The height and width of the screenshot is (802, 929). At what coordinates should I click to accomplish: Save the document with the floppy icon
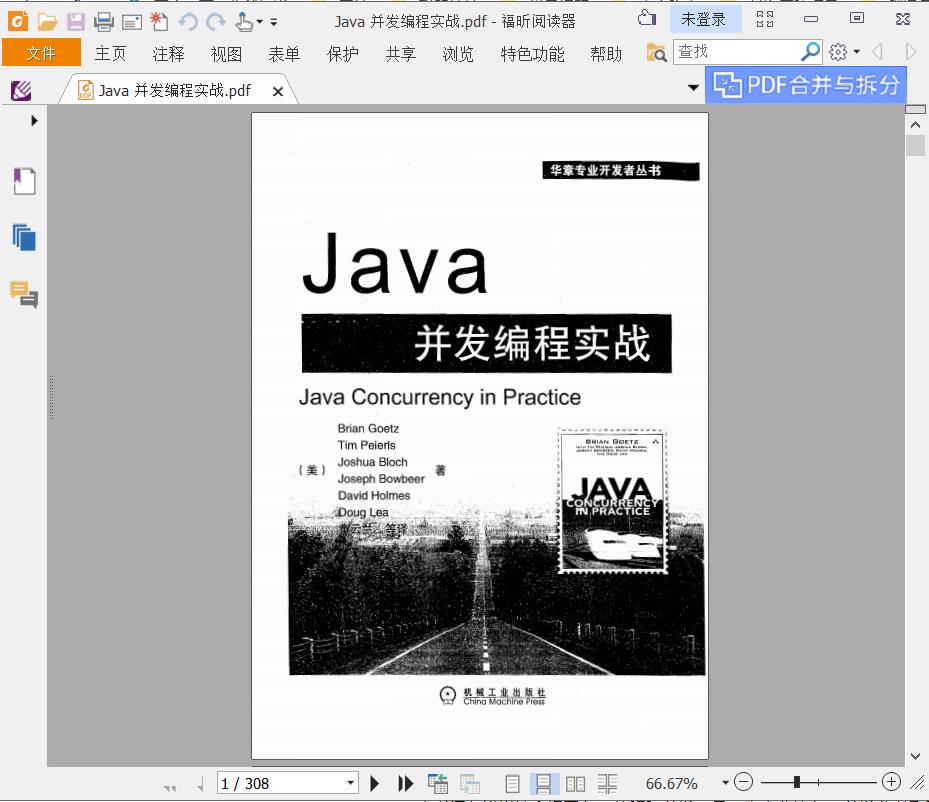pos(75,23)
